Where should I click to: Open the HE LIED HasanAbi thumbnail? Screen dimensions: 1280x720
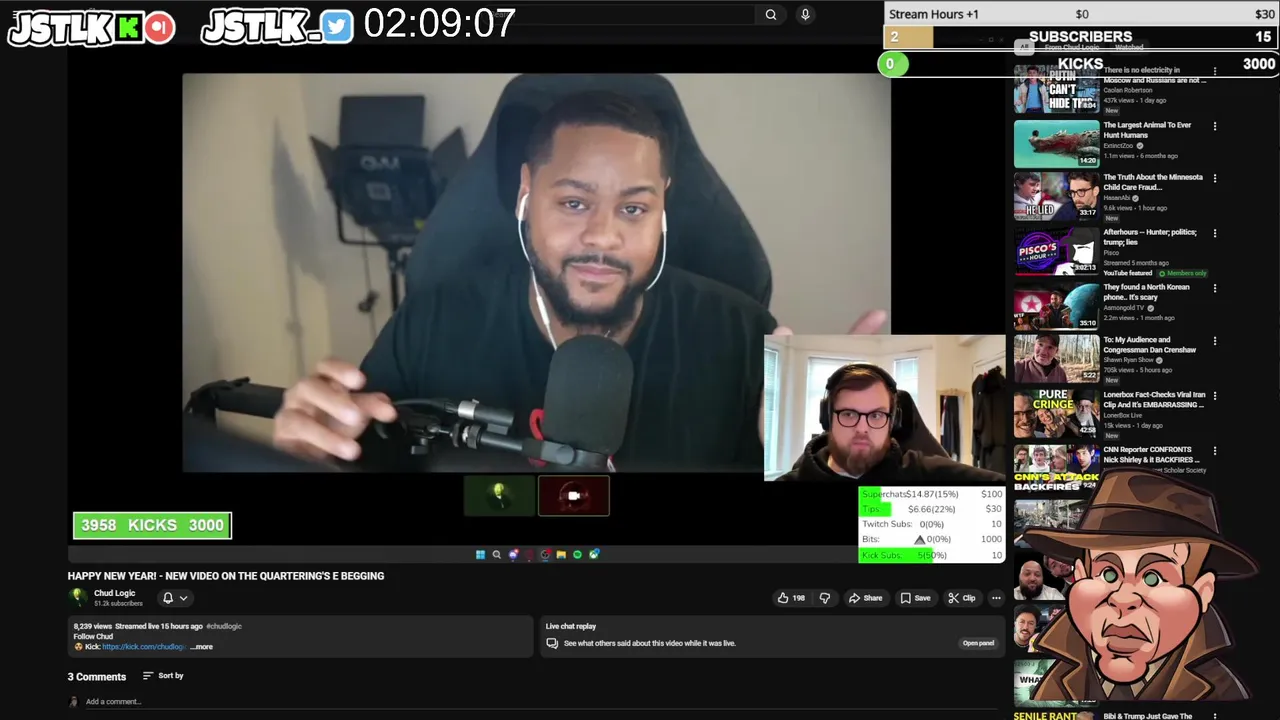1057,197
